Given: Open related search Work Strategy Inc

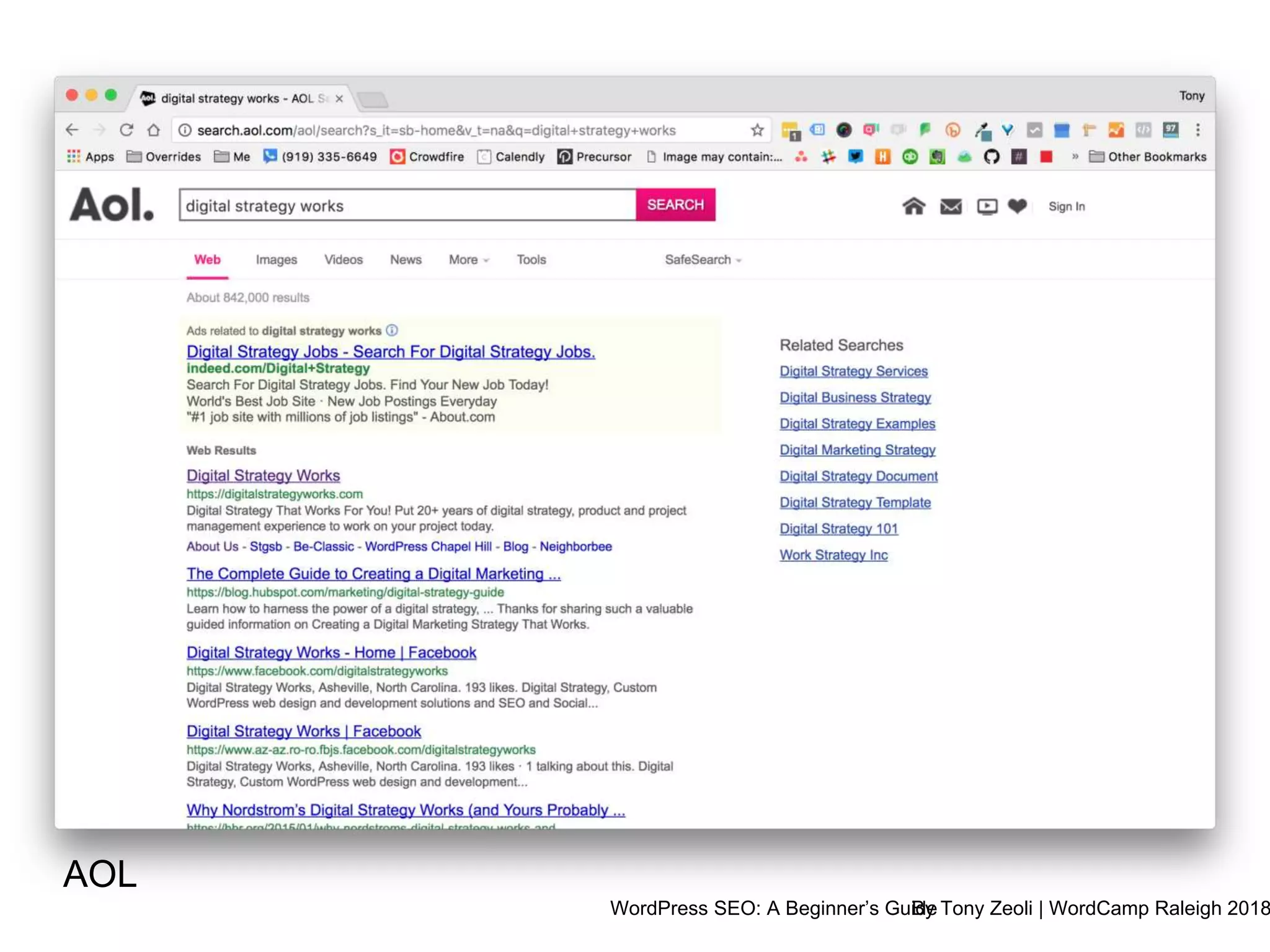Looking at the screenshot, I should pyautogui.click(x=833, y=555).
